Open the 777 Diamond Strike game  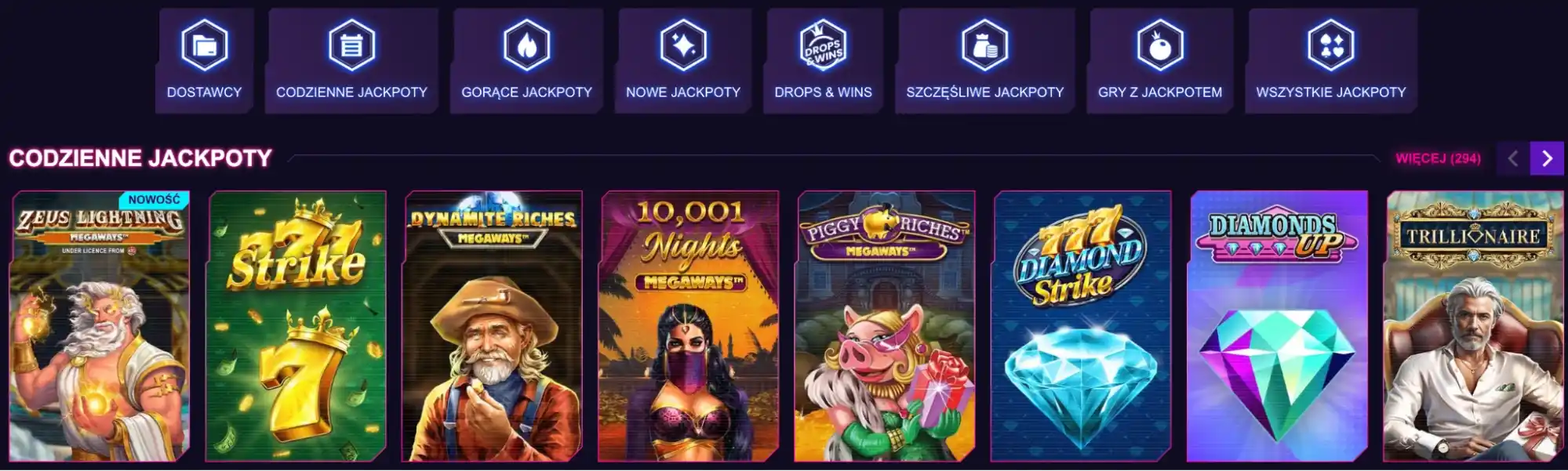point(1081,326)
